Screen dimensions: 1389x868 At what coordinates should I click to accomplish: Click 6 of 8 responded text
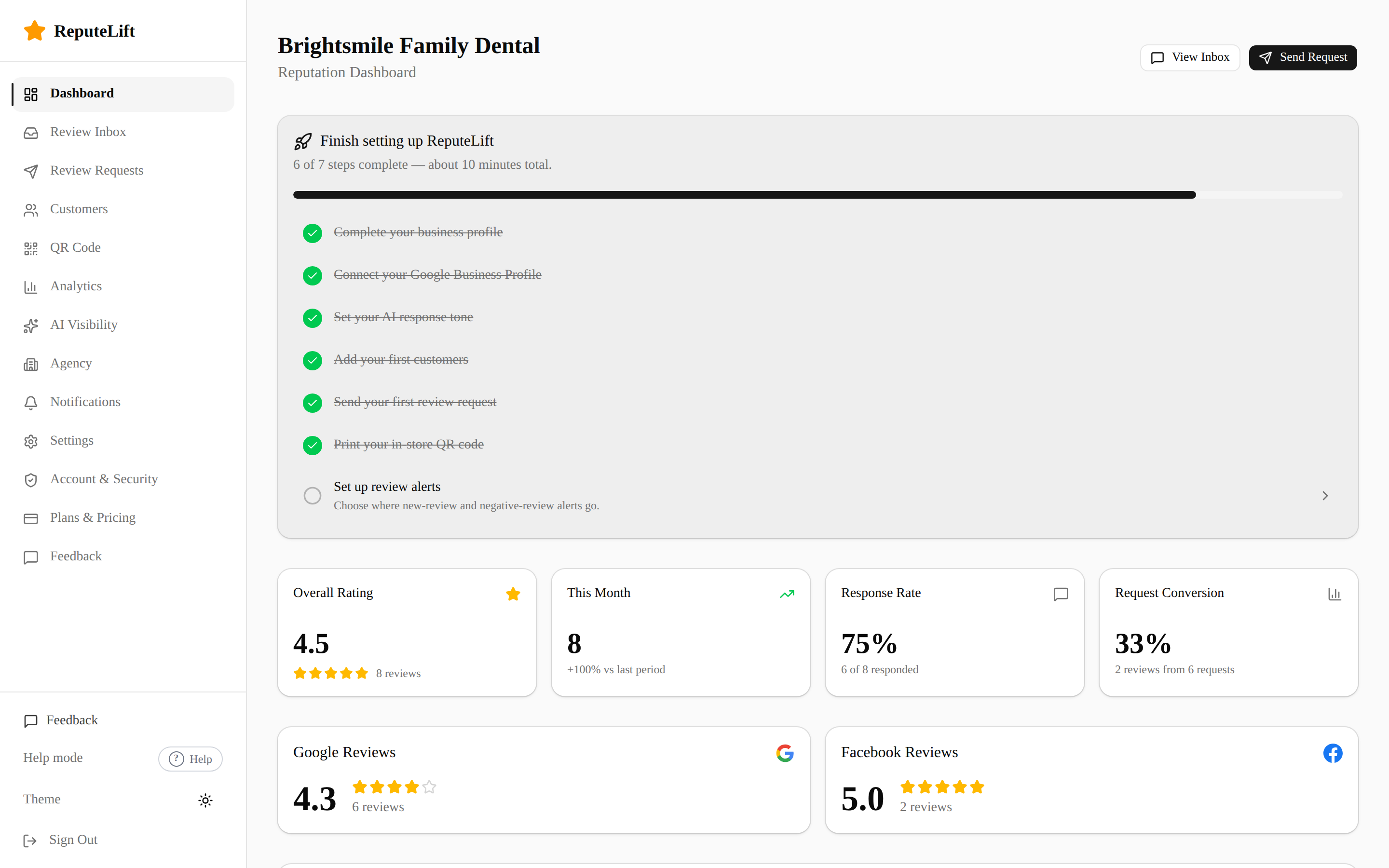pyautogui.click(x=879, y=669)
